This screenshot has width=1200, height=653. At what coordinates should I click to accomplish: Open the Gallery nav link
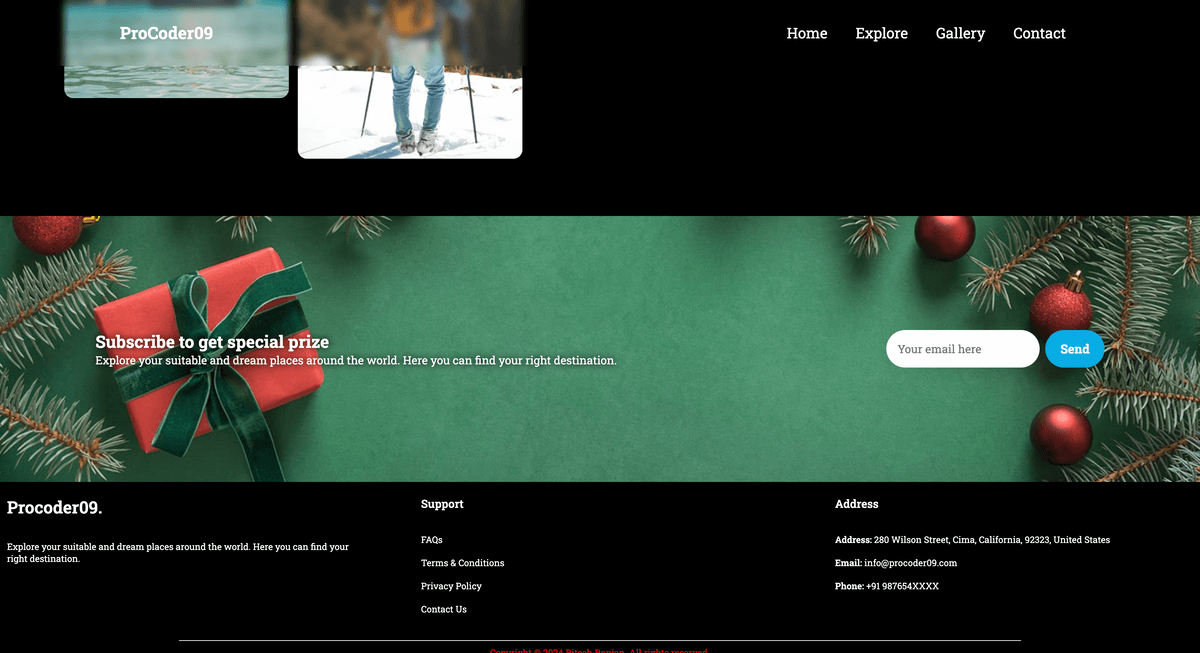(960, 33)
